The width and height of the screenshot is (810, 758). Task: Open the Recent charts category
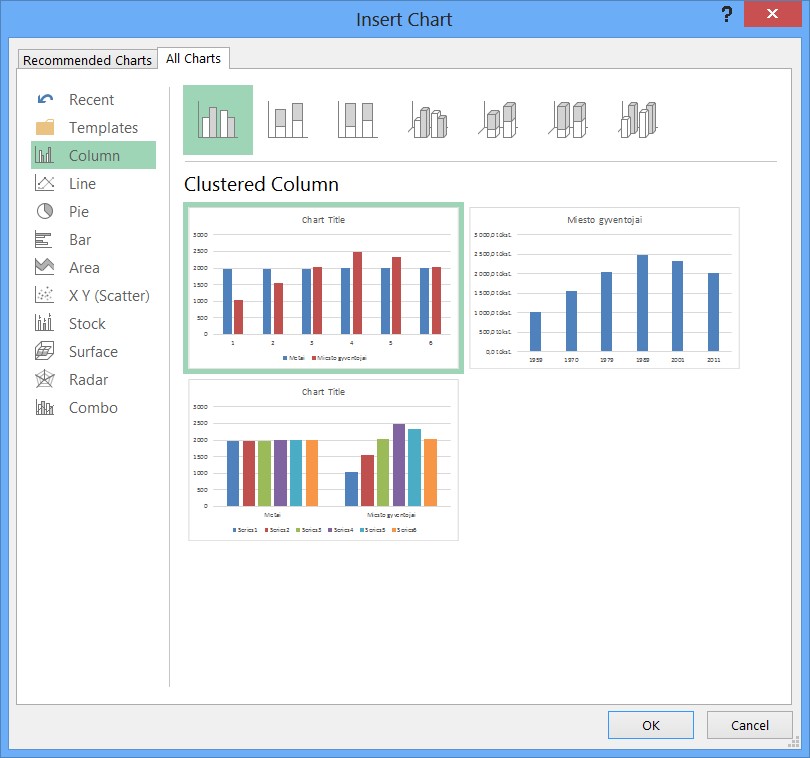[x=91, y=100]
